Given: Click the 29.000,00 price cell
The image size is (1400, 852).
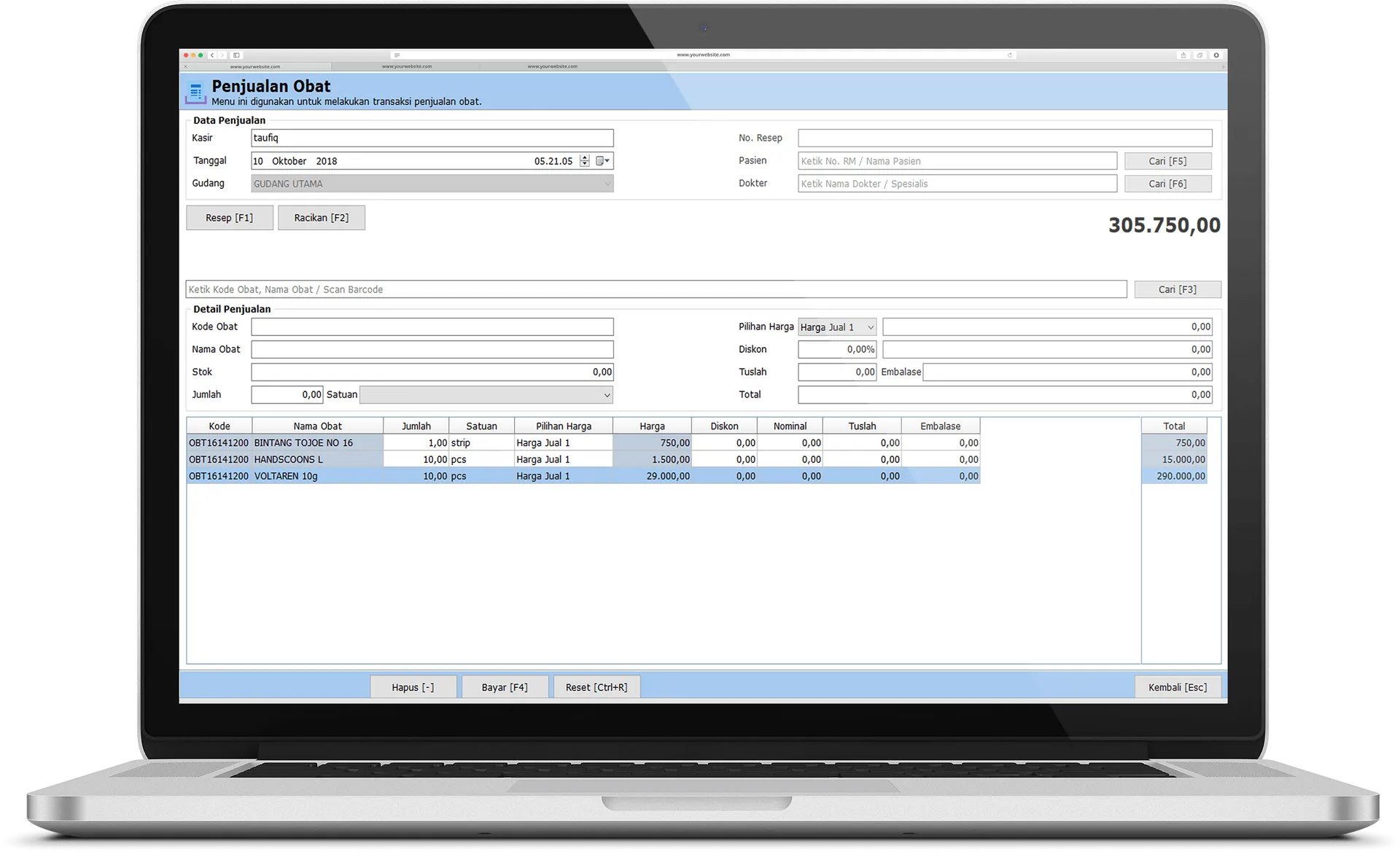Looking at the screenshot, I should click(652, 477).
